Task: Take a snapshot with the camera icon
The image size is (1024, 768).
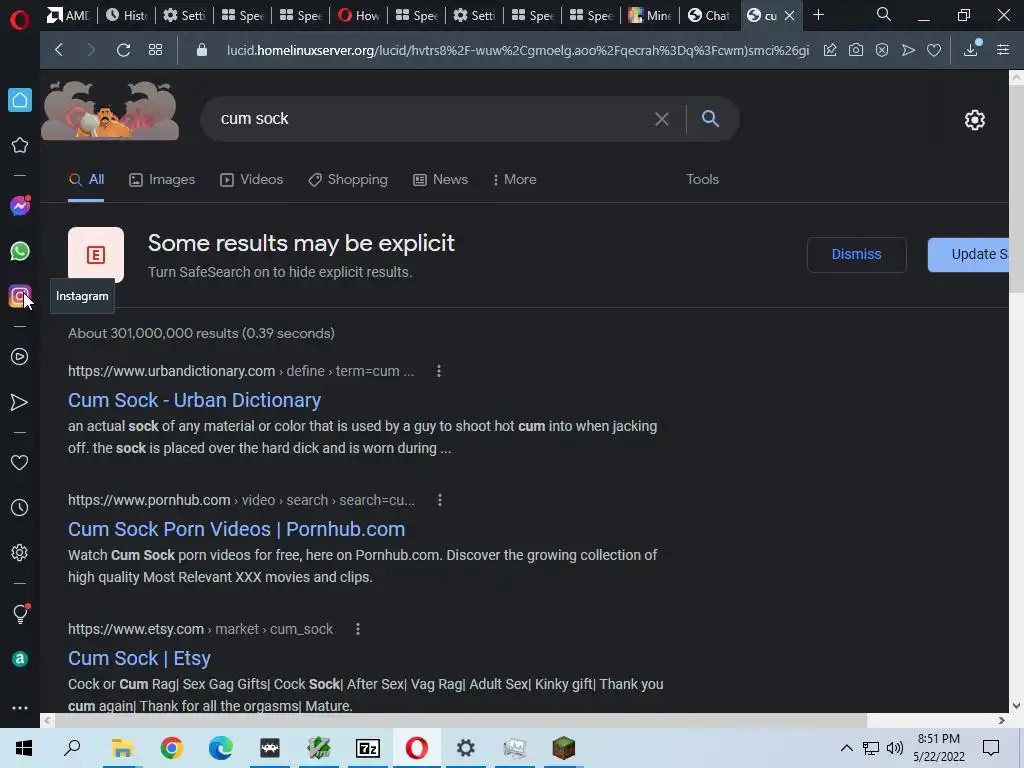Action: point(856,50)
